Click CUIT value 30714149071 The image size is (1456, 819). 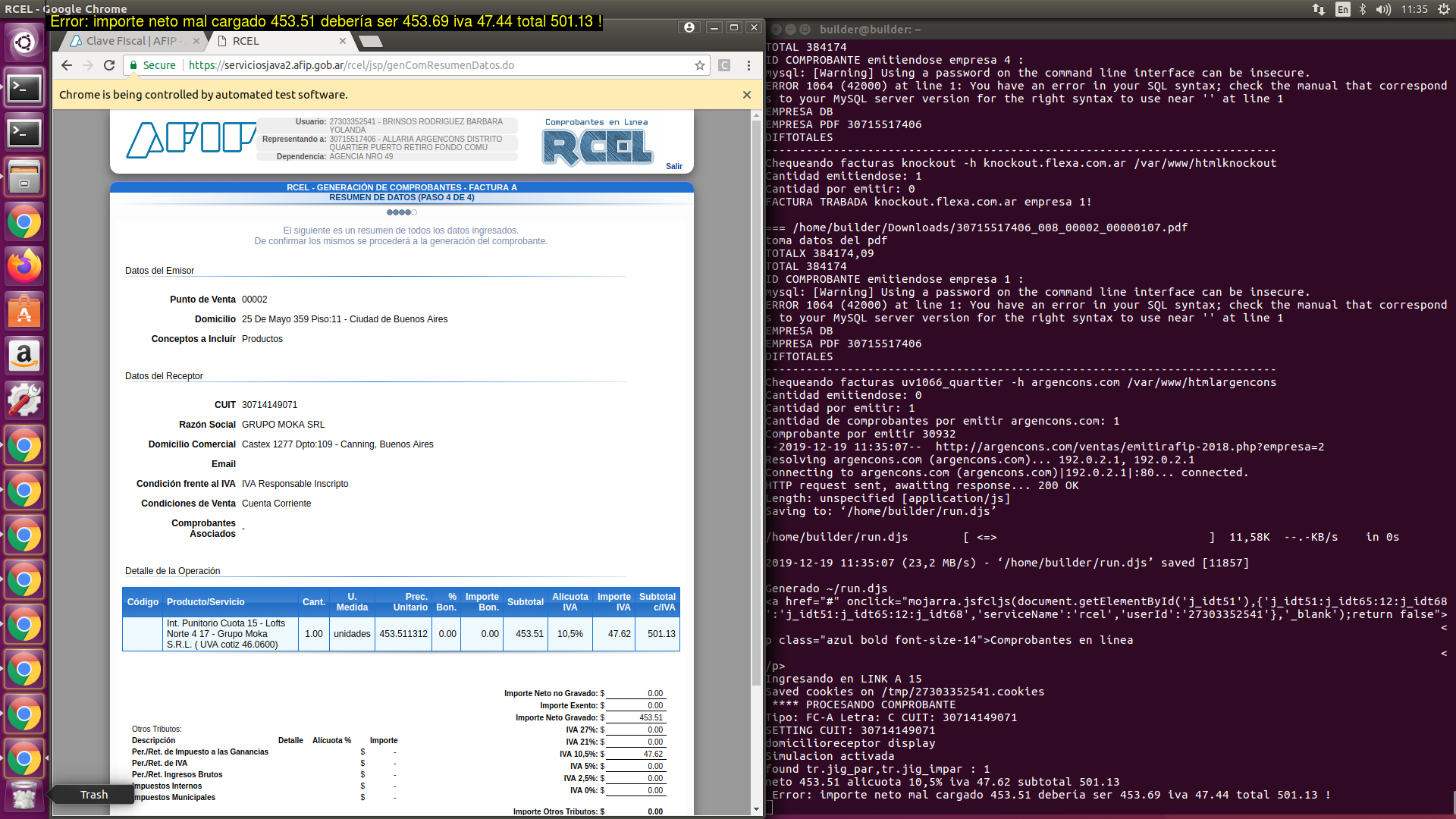[x=269, y=405]
